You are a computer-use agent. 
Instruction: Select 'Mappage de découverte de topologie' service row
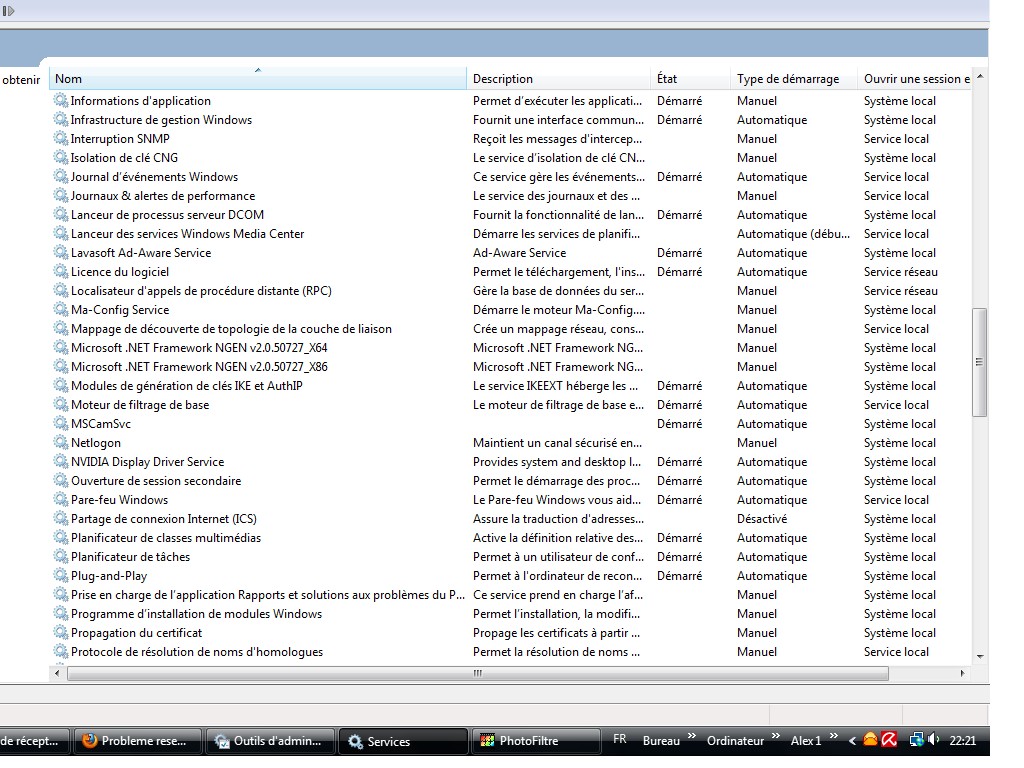[231, 328]
